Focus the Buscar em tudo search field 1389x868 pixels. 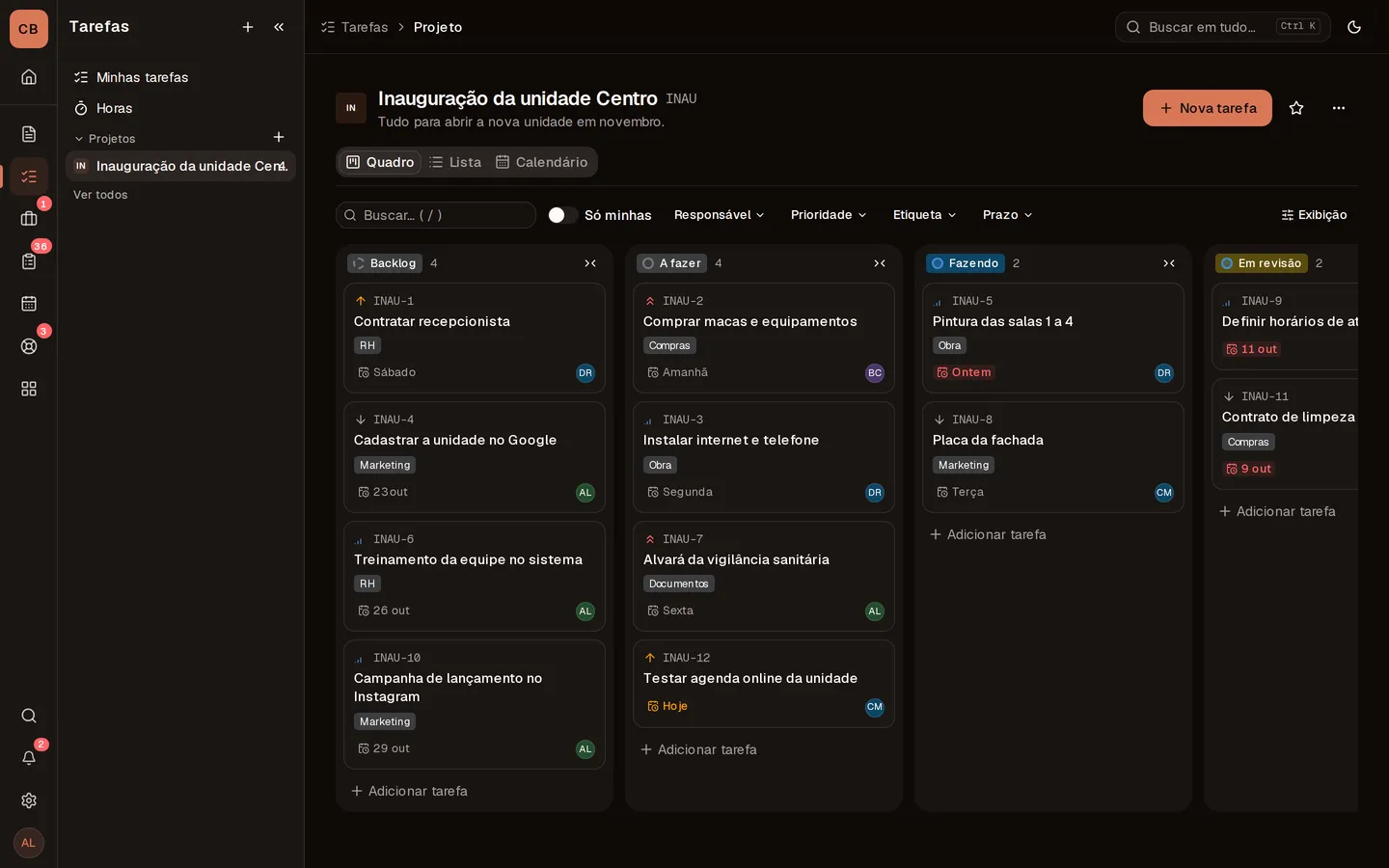pos(1223,27)
